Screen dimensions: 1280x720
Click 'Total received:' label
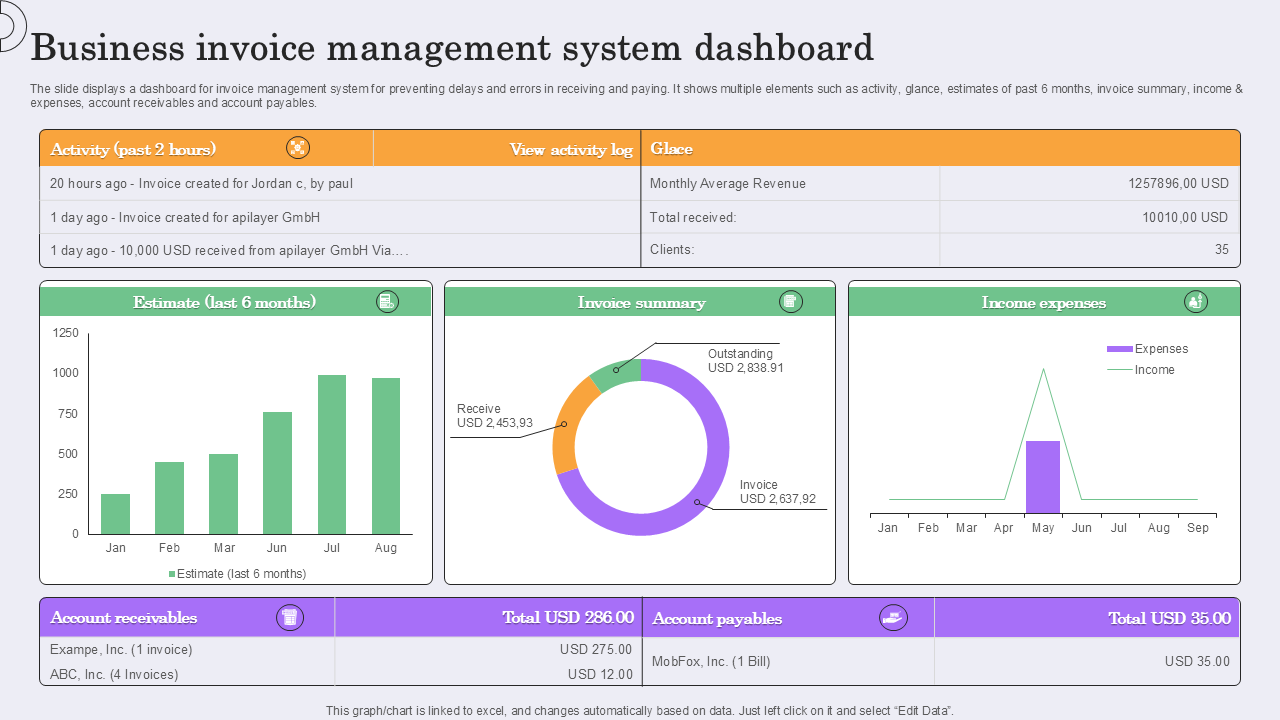coord(693,217)
